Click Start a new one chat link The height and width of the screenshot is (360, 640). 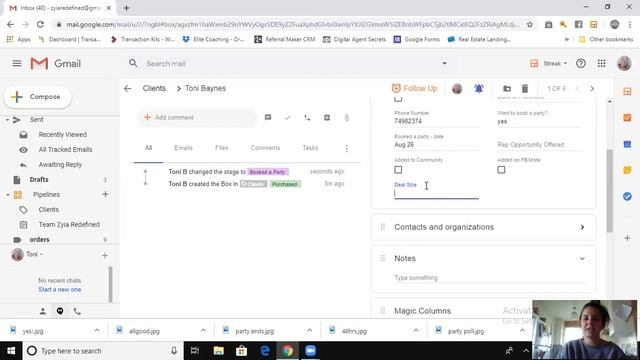coord(60,289)
